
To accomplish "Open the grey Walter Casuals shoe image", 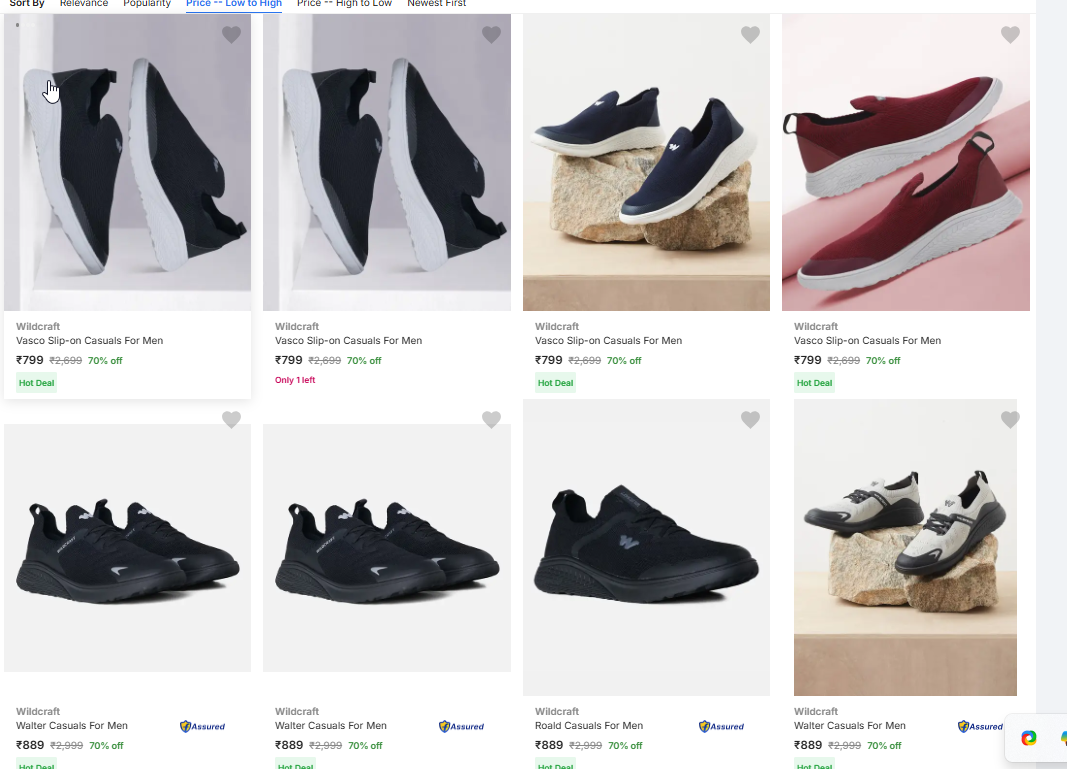I will click(905, 547).
